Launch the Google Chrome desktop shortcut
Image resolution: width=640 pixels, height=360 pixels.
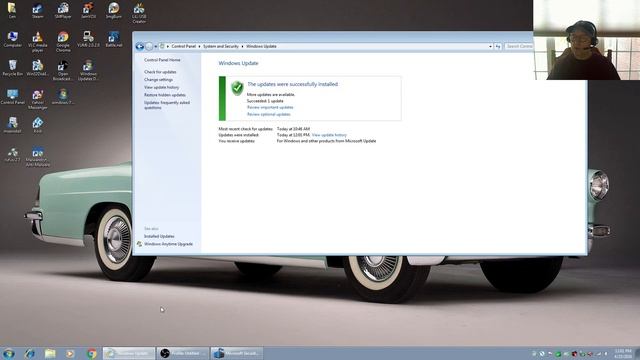(x=63, y=42)
